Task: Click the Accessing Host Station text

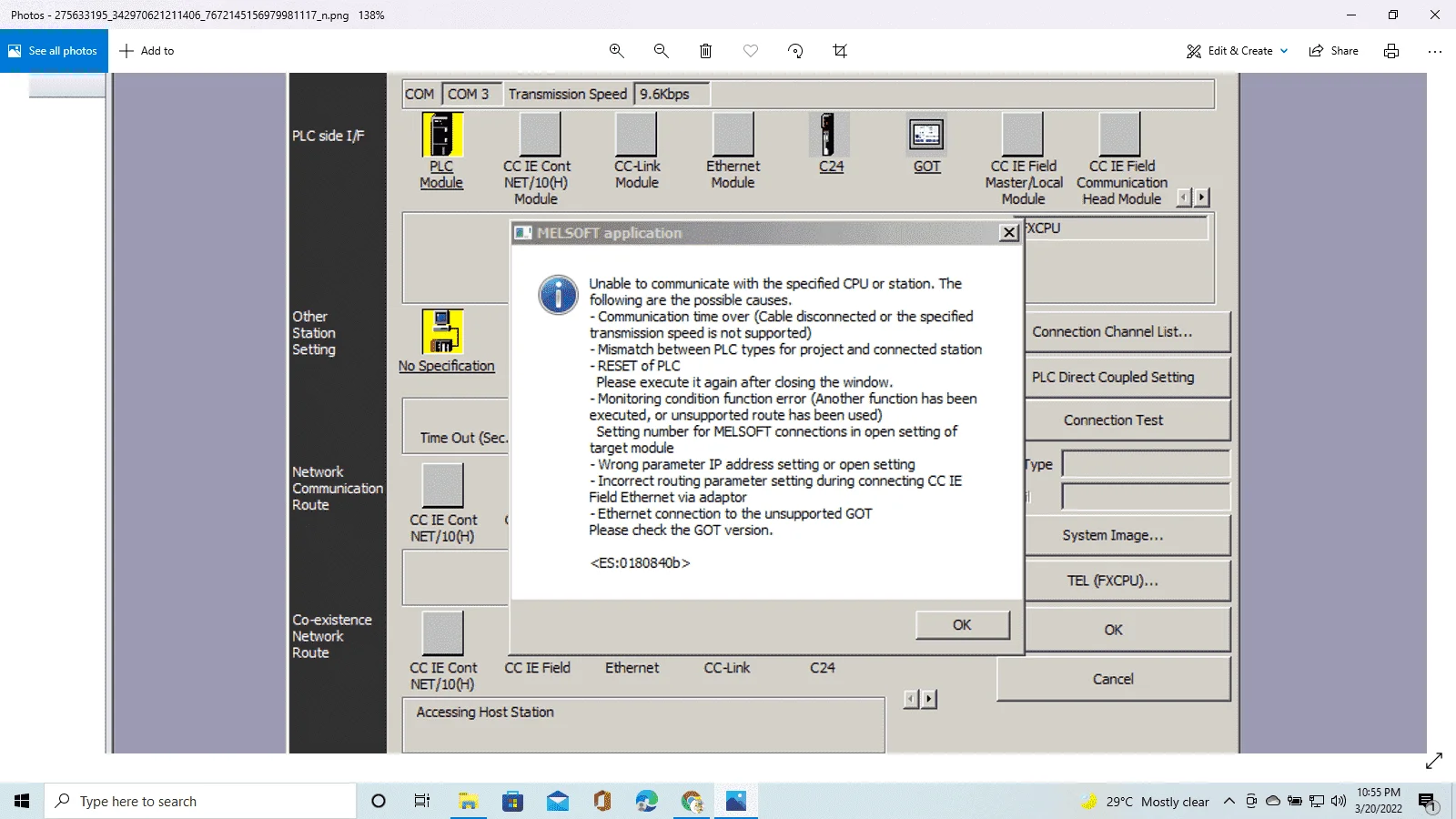Action: point(485,713)
